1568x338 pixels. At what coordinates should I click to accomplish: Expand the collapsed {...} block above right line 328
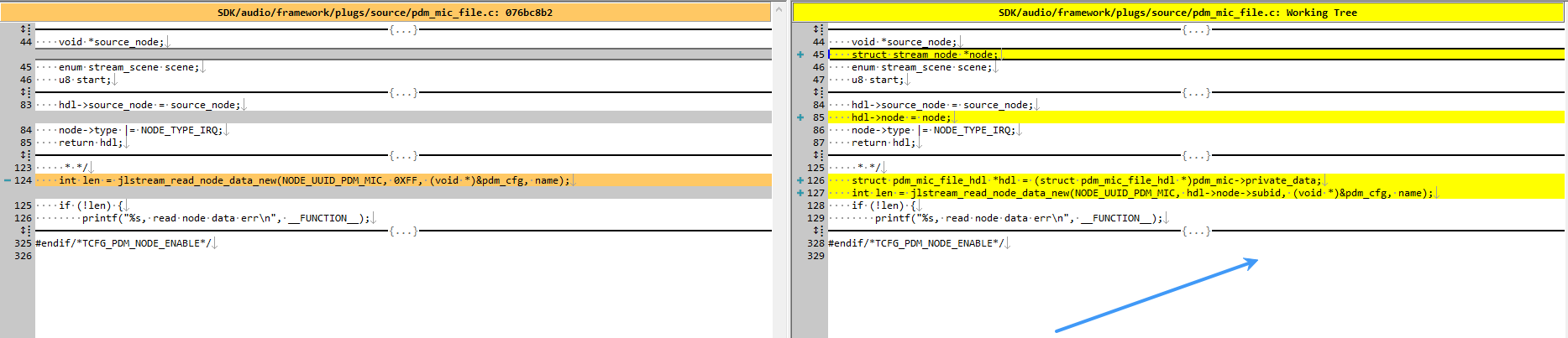click(x=1196, y=231)
